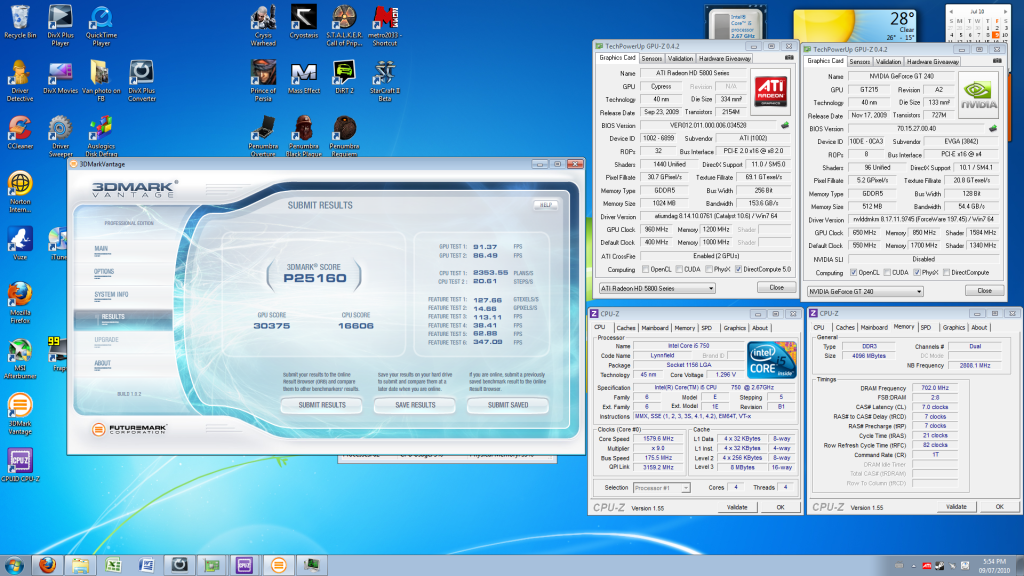Image resolution: width=1024 pixels, height=576 pixels.
Task: Launch the Penumbra Black Plague shortcut
Action: pyautogui.click(x=304, y=137)
